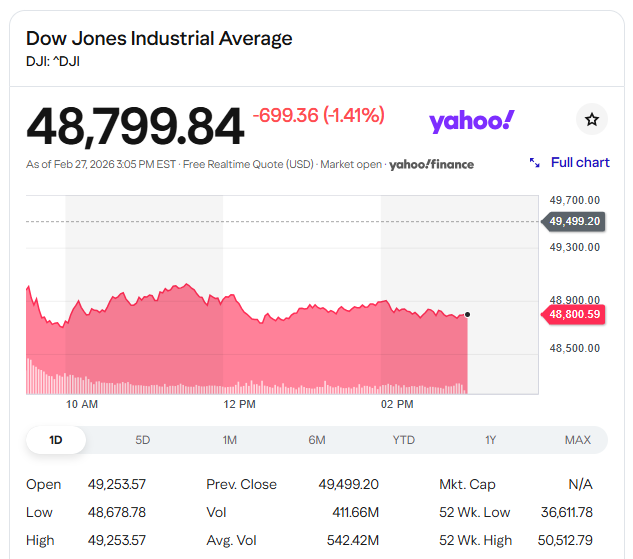Viewport: 633px width, 559px height.
Task: Click the star watchlist icon
Action: pyautogui.click(x=592, y=120)
